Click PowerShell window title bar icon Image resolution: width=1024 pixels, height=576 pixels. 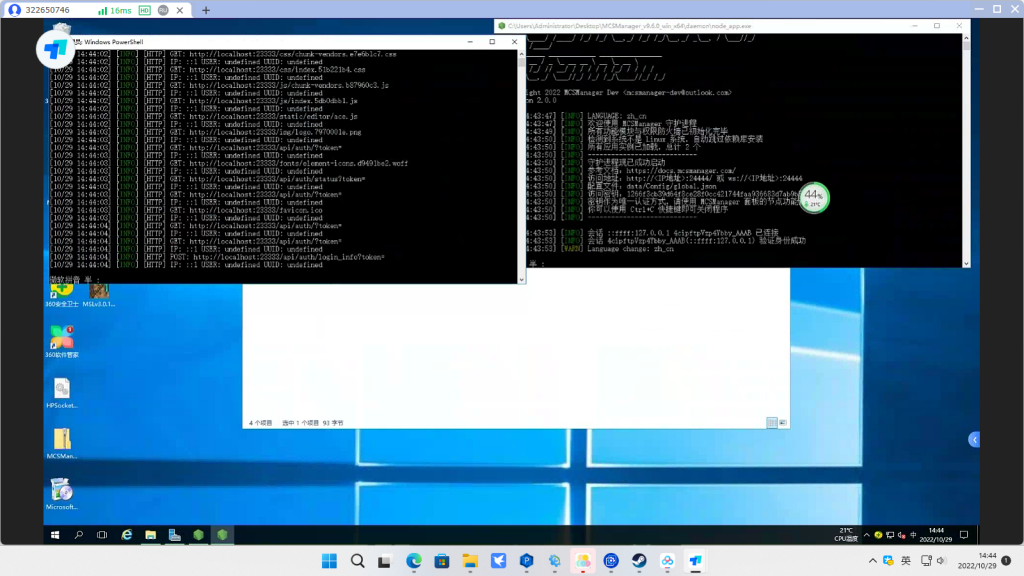78,42
